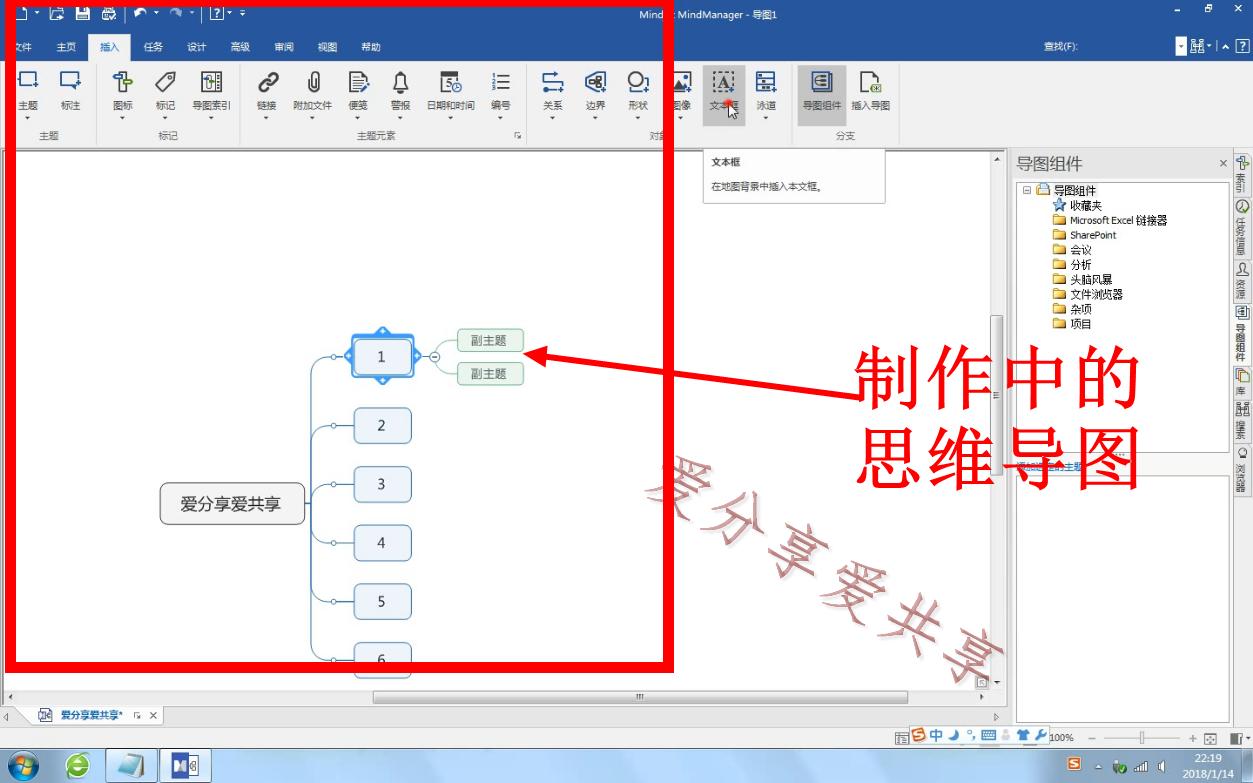Insert a 标注 (Callout) topic

point(68,95)
